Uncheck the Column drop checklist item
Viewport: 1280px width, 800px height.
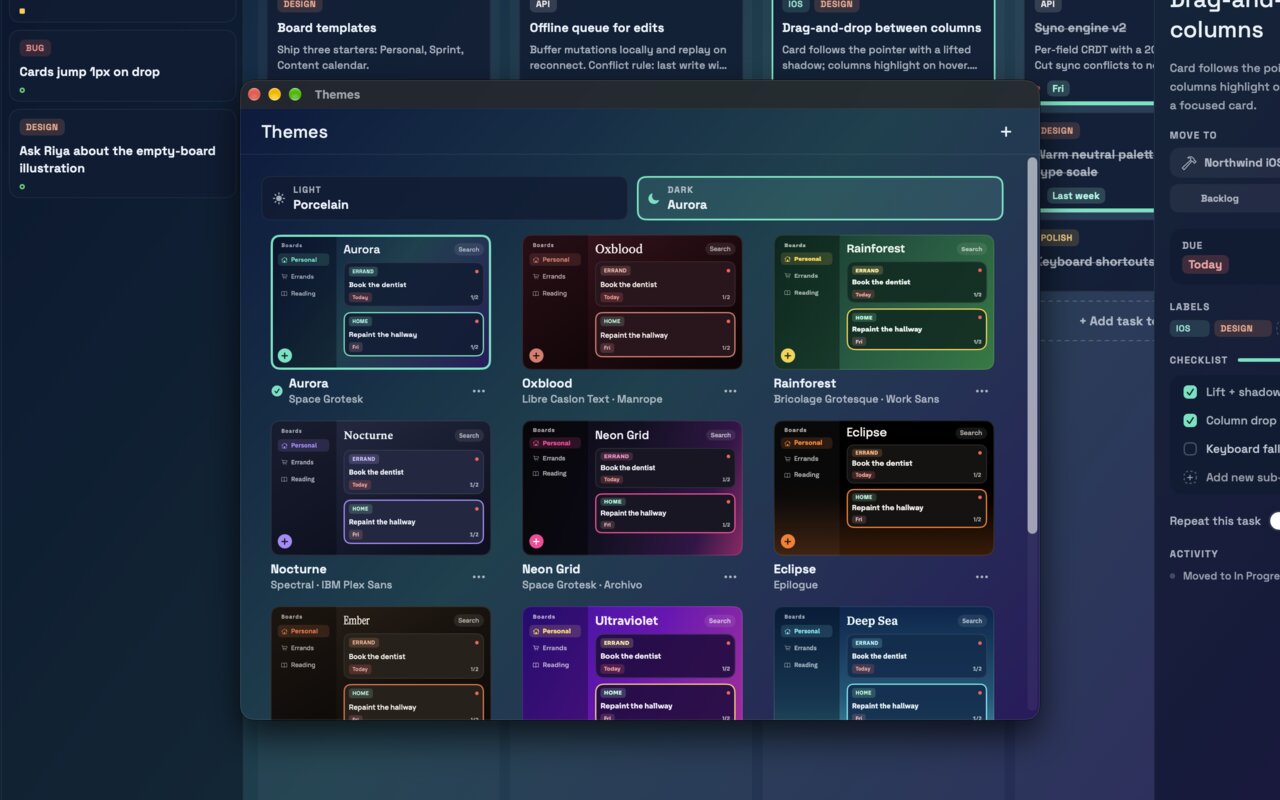tap(1190, 420)
